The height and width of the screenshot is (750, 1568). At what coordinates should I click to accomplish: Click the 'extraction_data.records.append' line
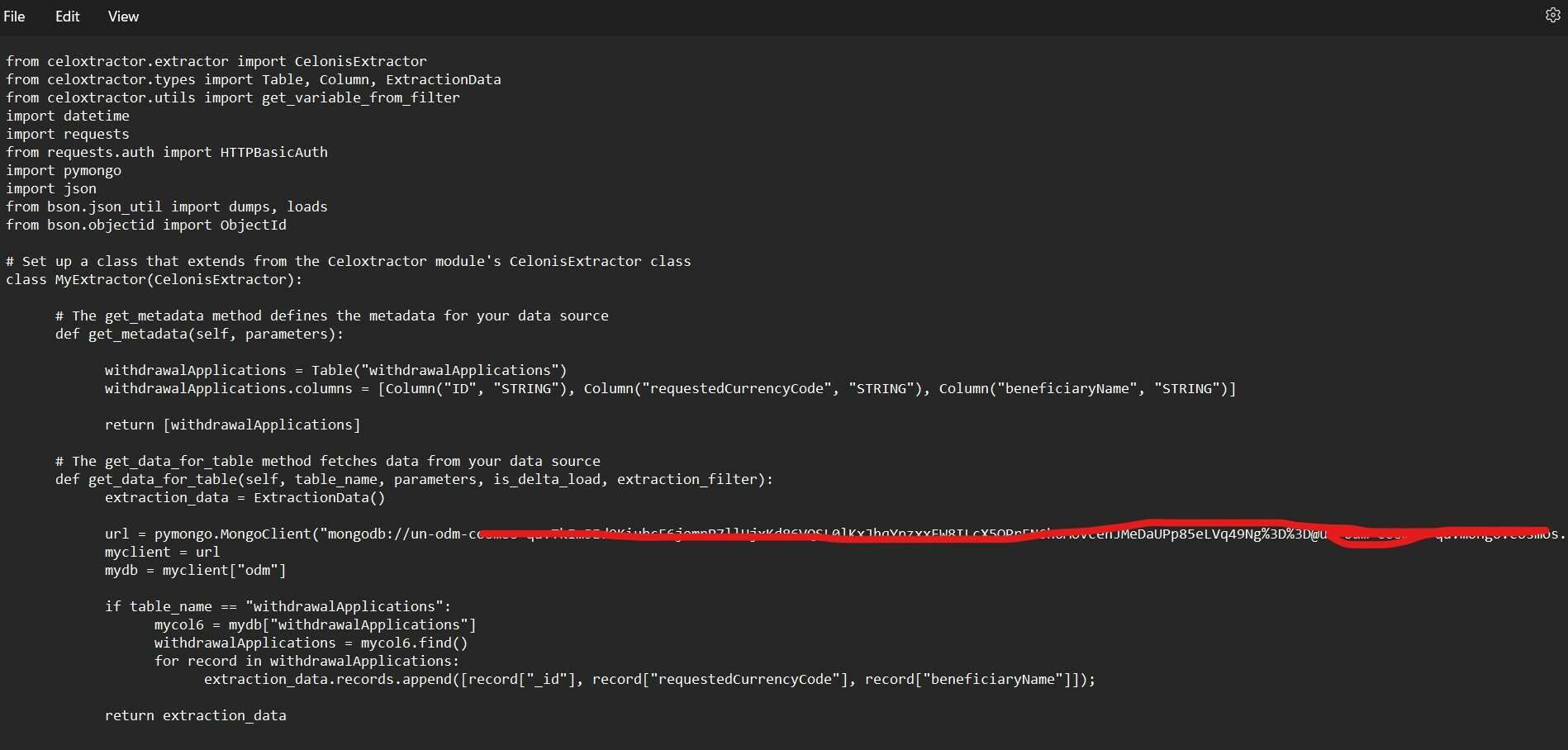click(x=650, y=679)
